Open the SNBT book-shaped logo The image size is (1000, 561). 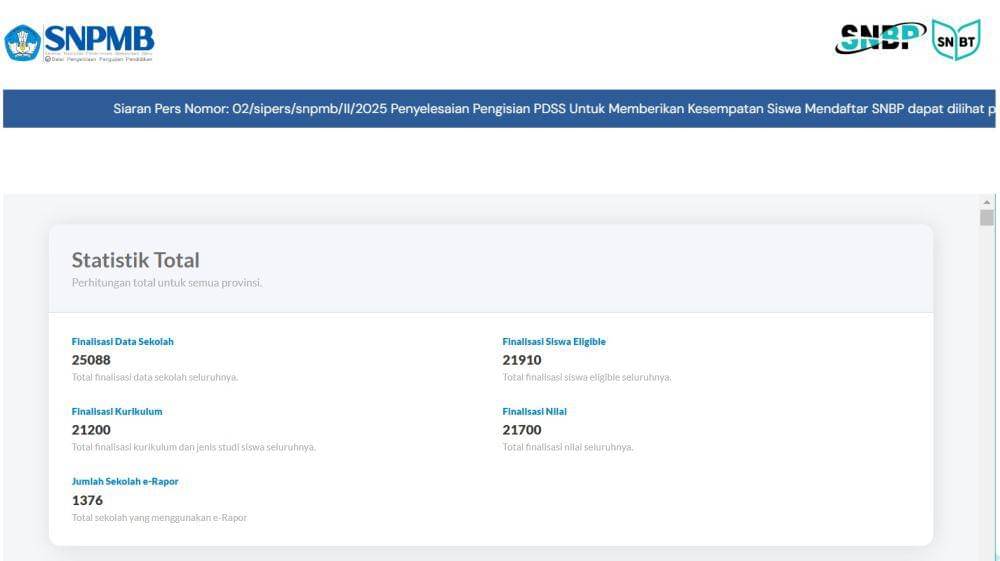956,40
